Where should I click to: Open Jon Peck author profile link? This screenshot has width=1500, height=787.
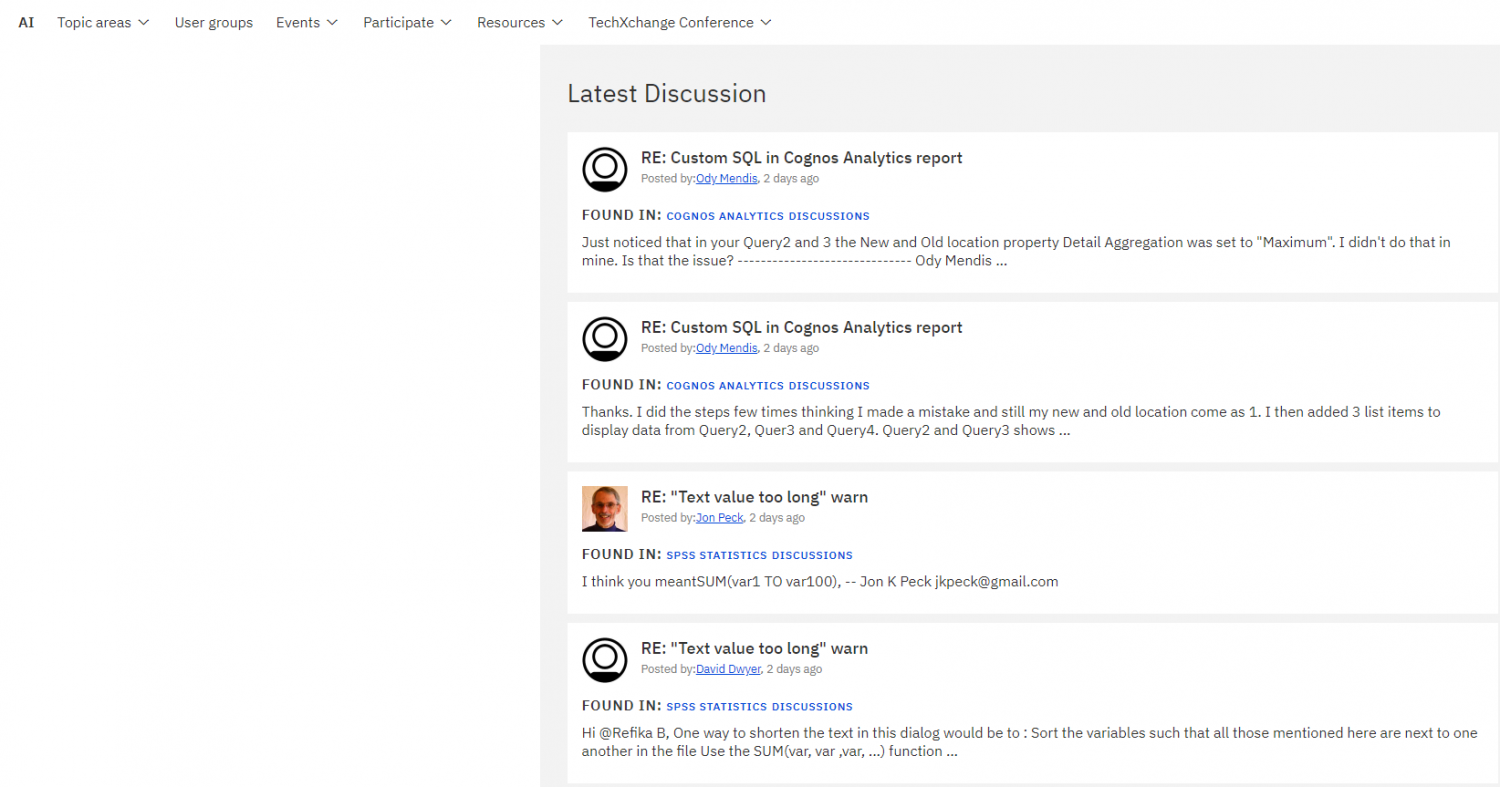coord(719,518)
